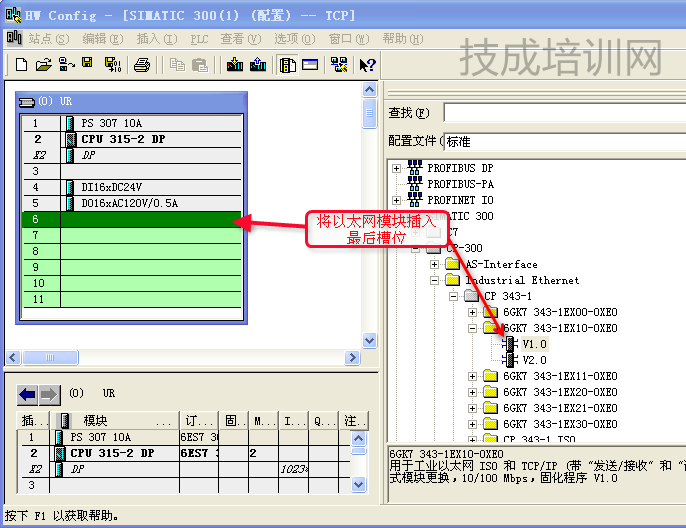Click the 订... column header
686x528 pixels.
199,420
